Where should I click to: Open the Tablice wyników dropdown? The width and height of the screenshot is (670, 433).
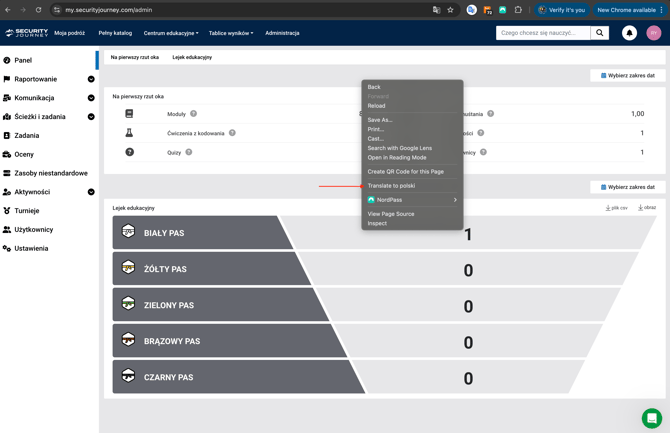pos(231,33)
